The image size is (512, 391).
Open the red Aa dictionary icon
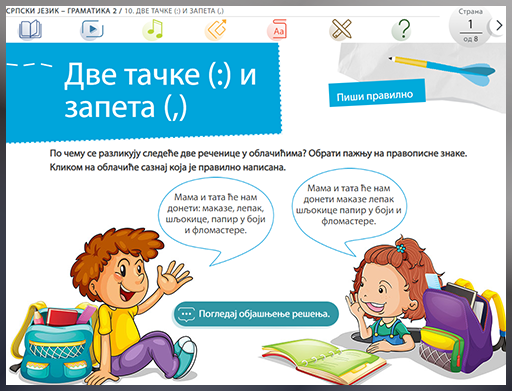277,29
